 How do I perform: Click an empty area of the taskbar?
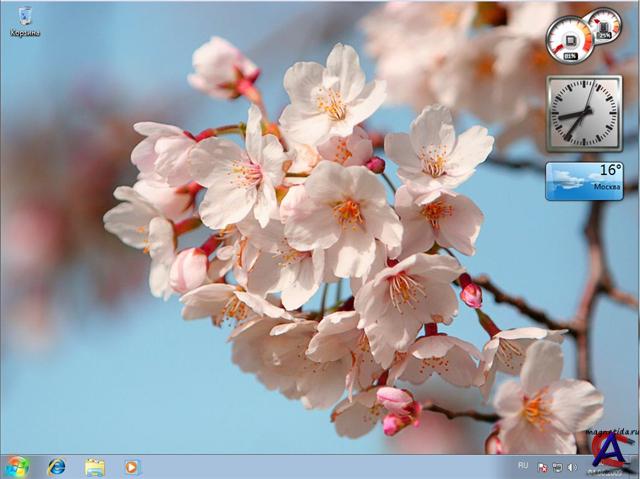coord(320,467)
